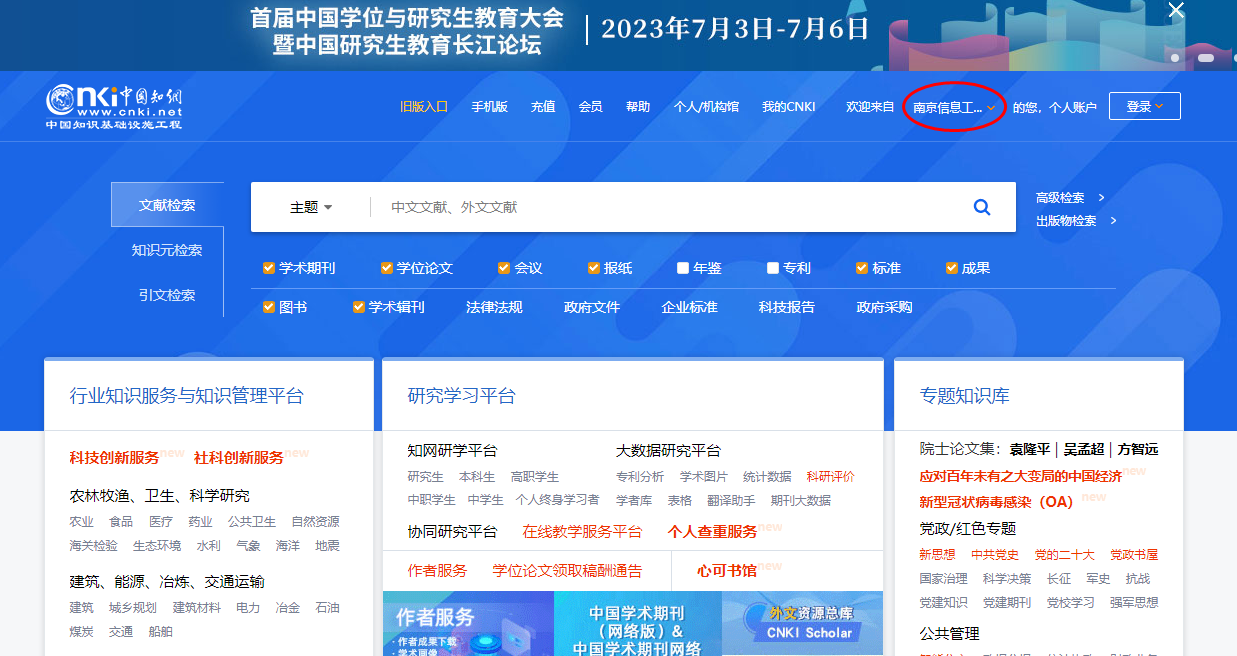Toggle the 标准 checkbox
Screen dimensions: 1237x656
[x=862, y=268]
